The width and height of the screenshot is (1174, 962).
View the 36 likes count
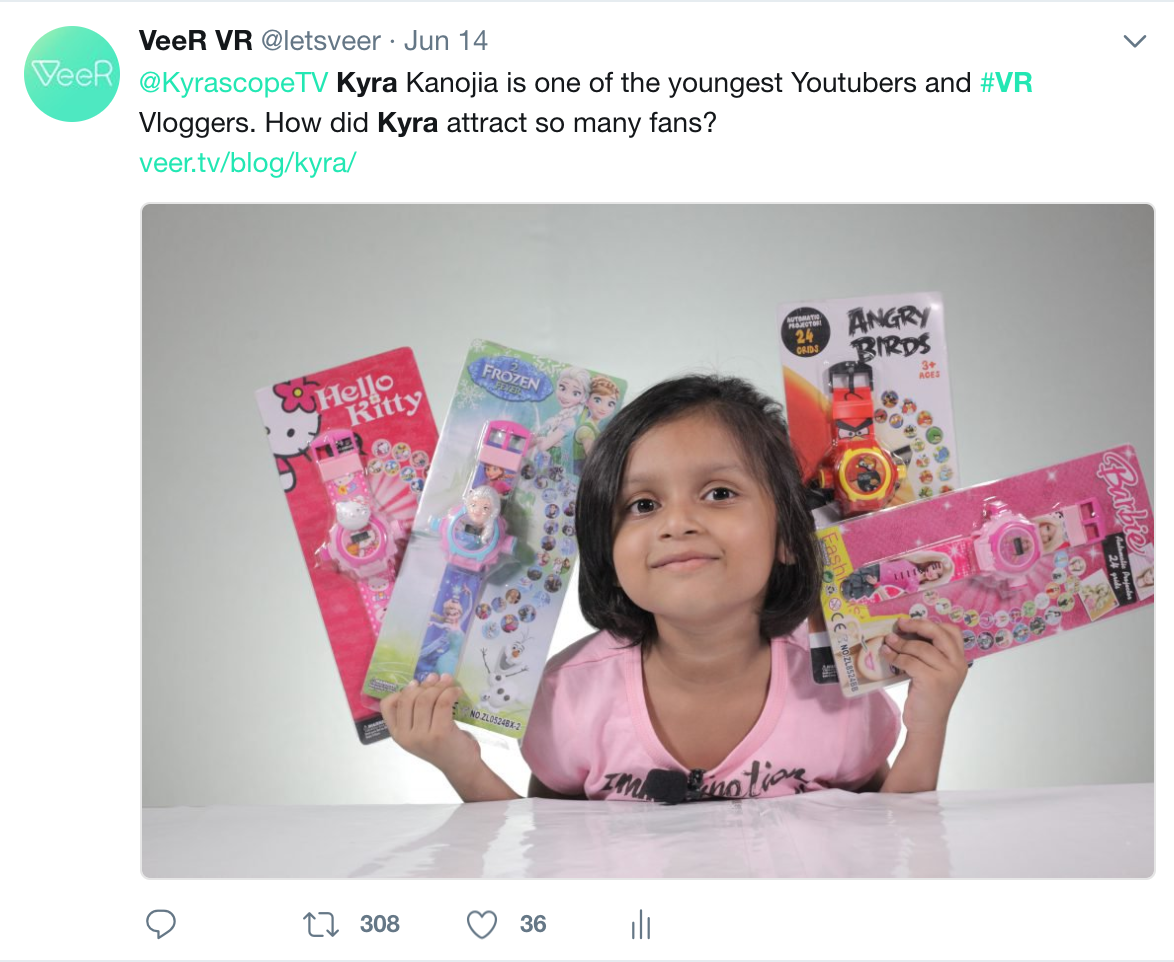coord(532,924)
